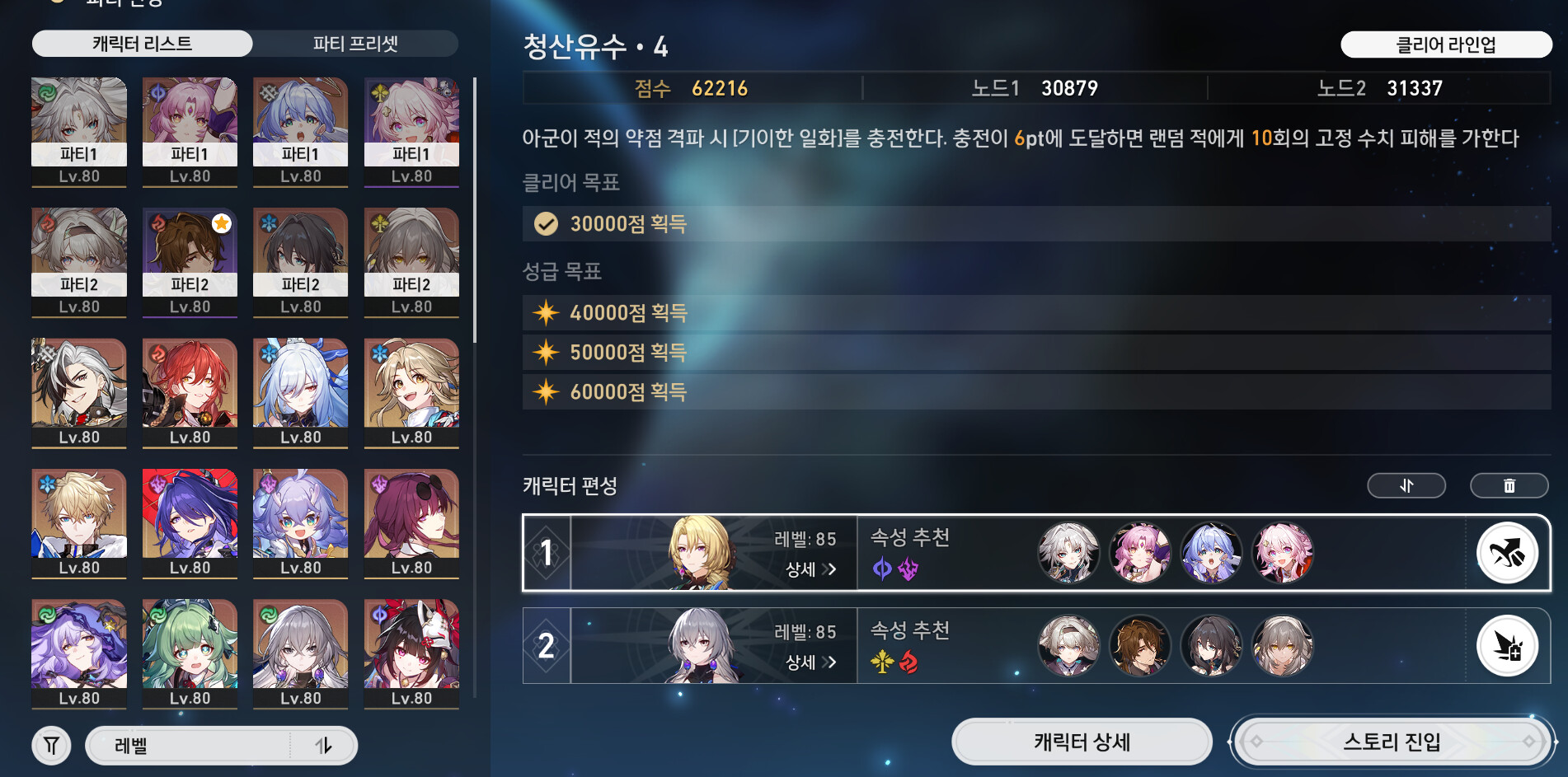1568x777 pixels.
Task: Expand 상세 details for team 1
Action: click(x=810, y=569)
